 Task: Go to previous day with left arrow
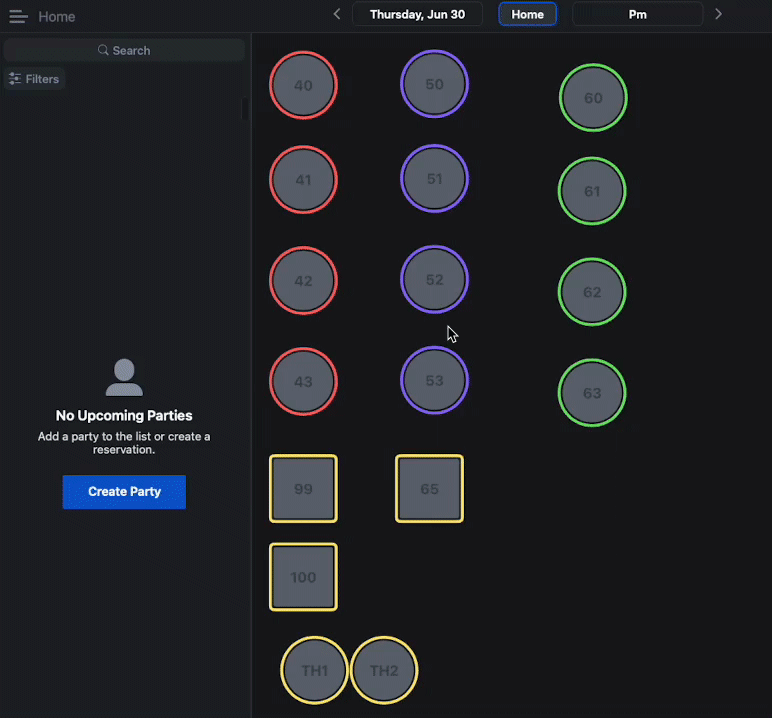point(337,14)
